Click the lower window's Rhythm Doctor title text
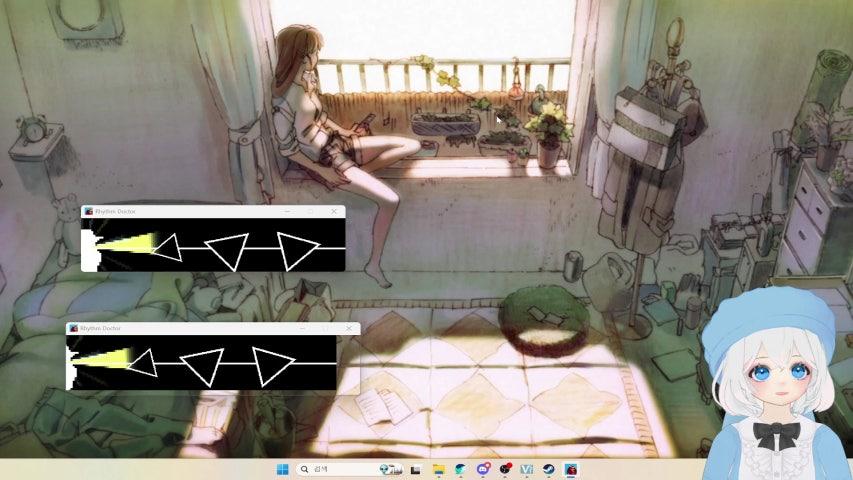Screen dimensions: 853x480 tap(100, 328)
